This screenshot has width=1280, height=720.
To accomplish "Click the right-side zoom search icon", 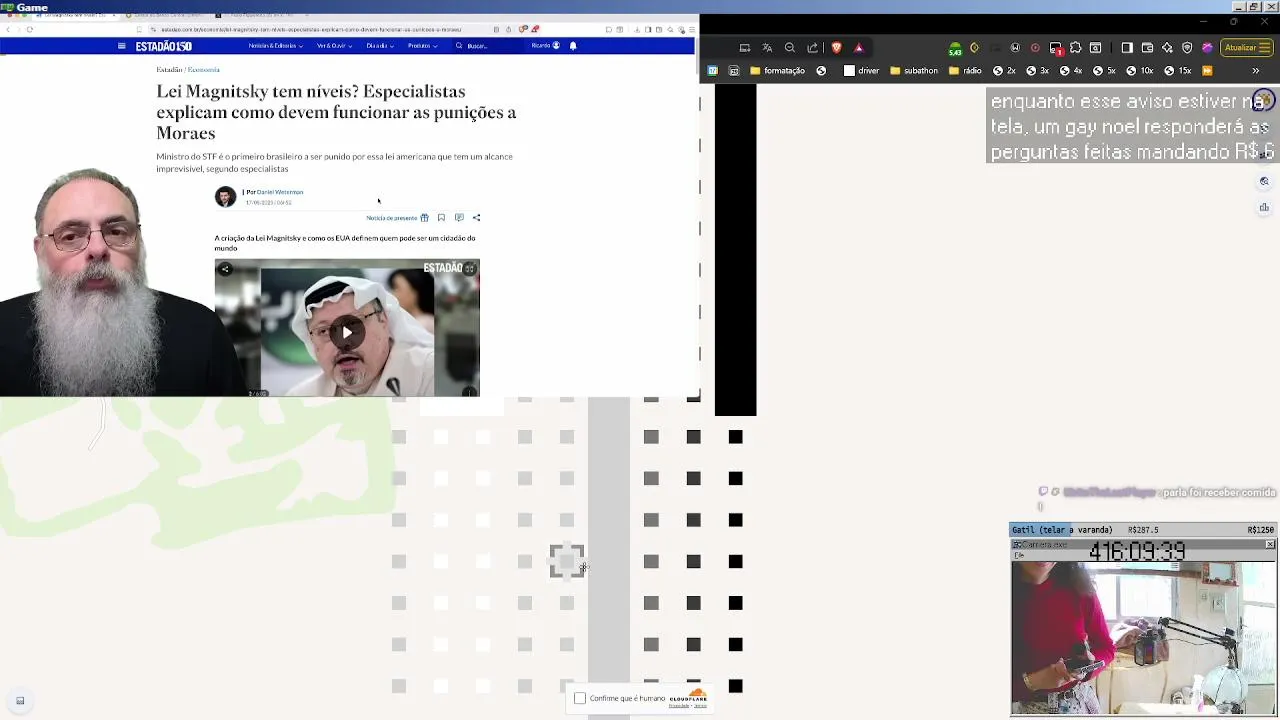I will (1264, 182).
